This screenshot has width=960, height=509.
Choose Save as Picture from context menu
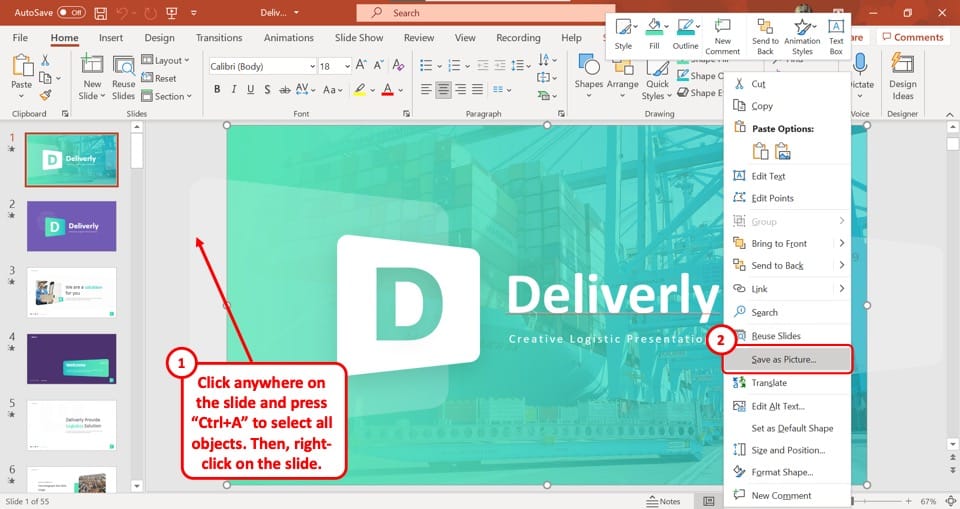(x=787, y=360)
